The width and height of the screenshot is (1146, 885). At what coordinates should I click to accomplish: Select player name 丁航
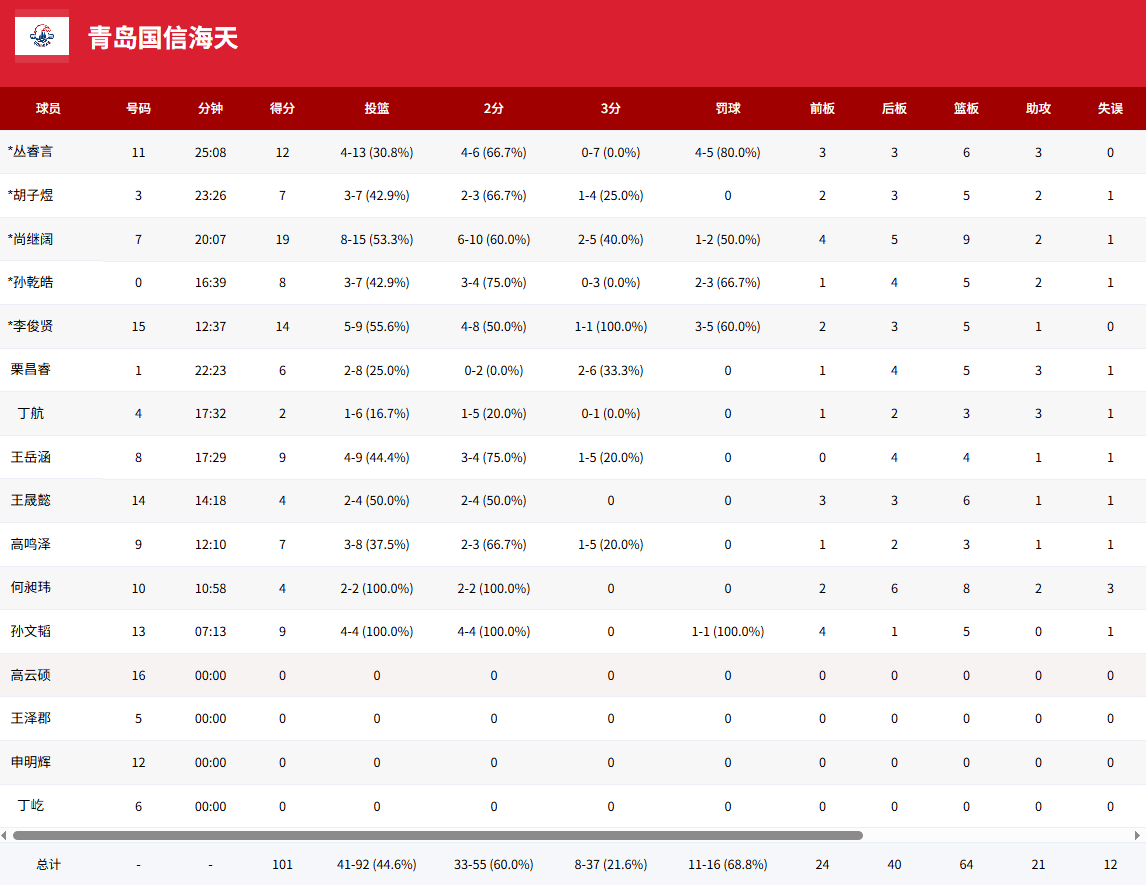(x=31, y=413)
